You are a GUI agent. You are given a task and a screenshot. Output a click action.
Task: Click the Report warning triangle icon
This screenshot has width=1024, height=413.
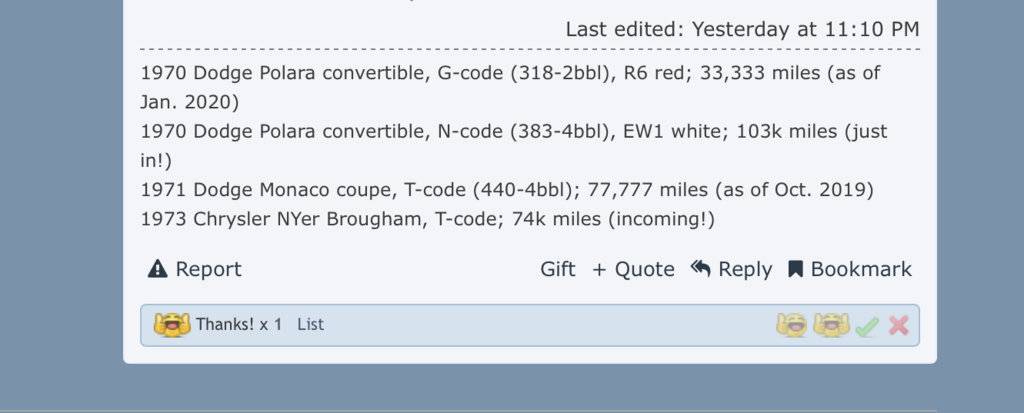(x=157, y=269)
